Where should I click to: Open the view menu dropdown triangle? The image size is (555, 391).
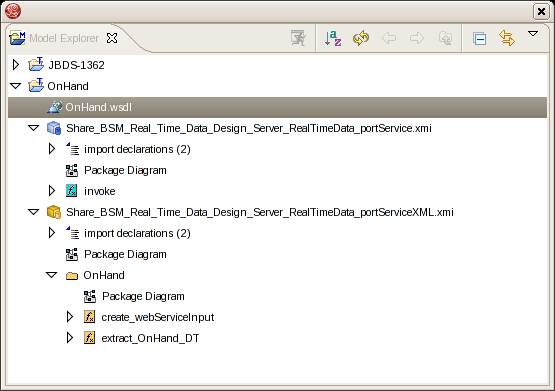click(x=533, y=34)
